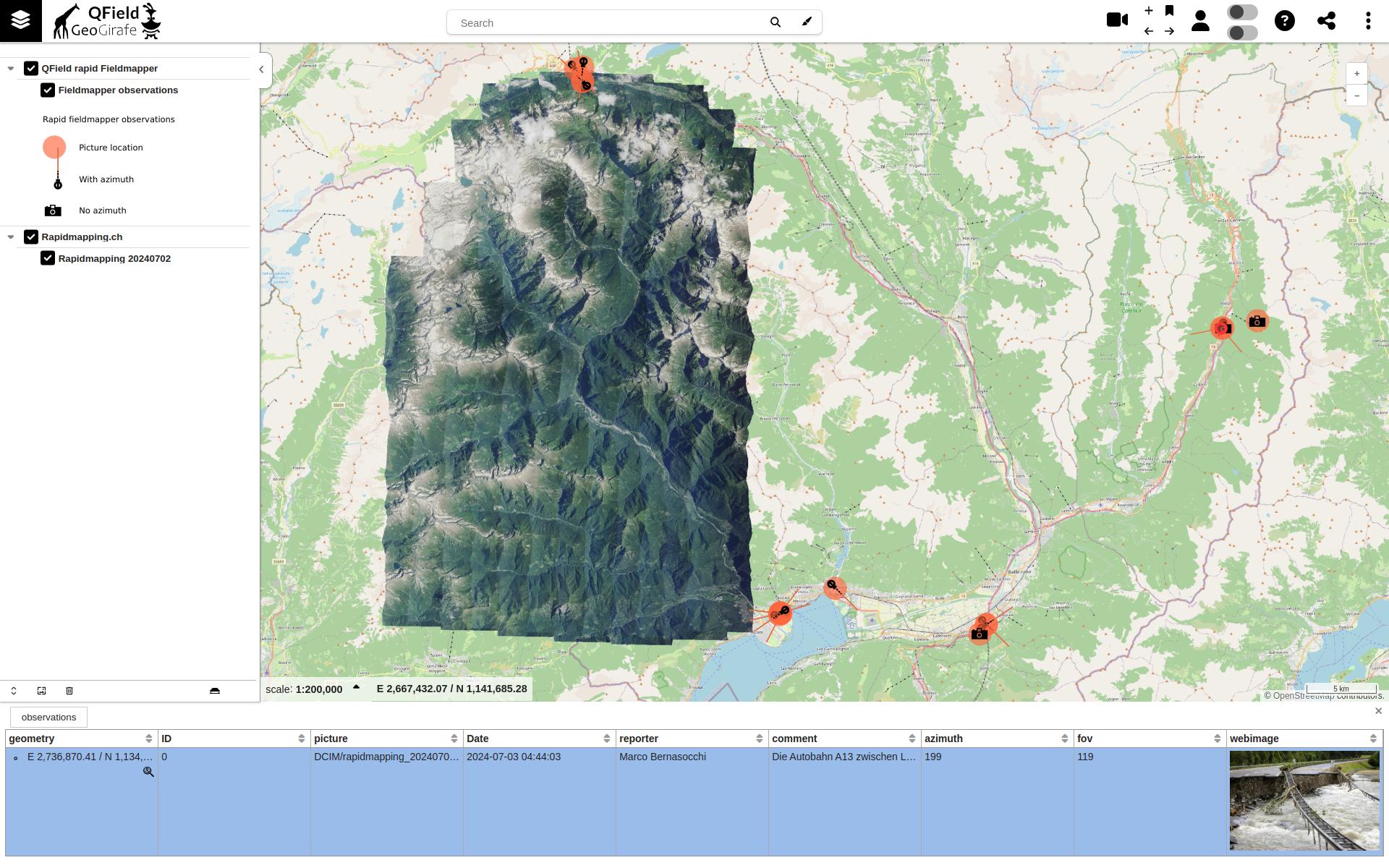Select the observations tab

[x=48, y=718]
